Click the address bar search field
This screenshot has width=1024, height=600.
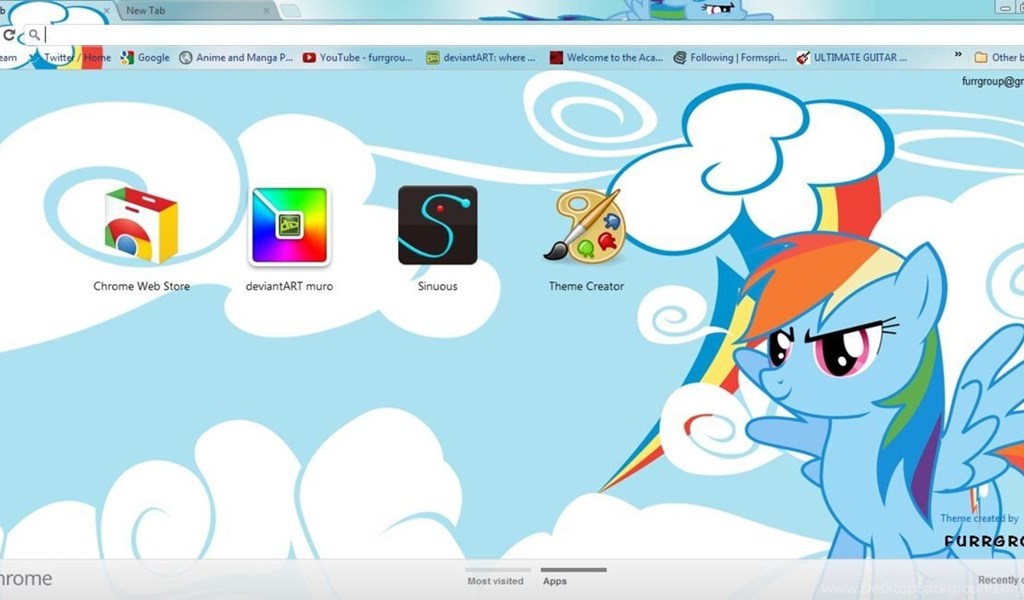point(522,35)
